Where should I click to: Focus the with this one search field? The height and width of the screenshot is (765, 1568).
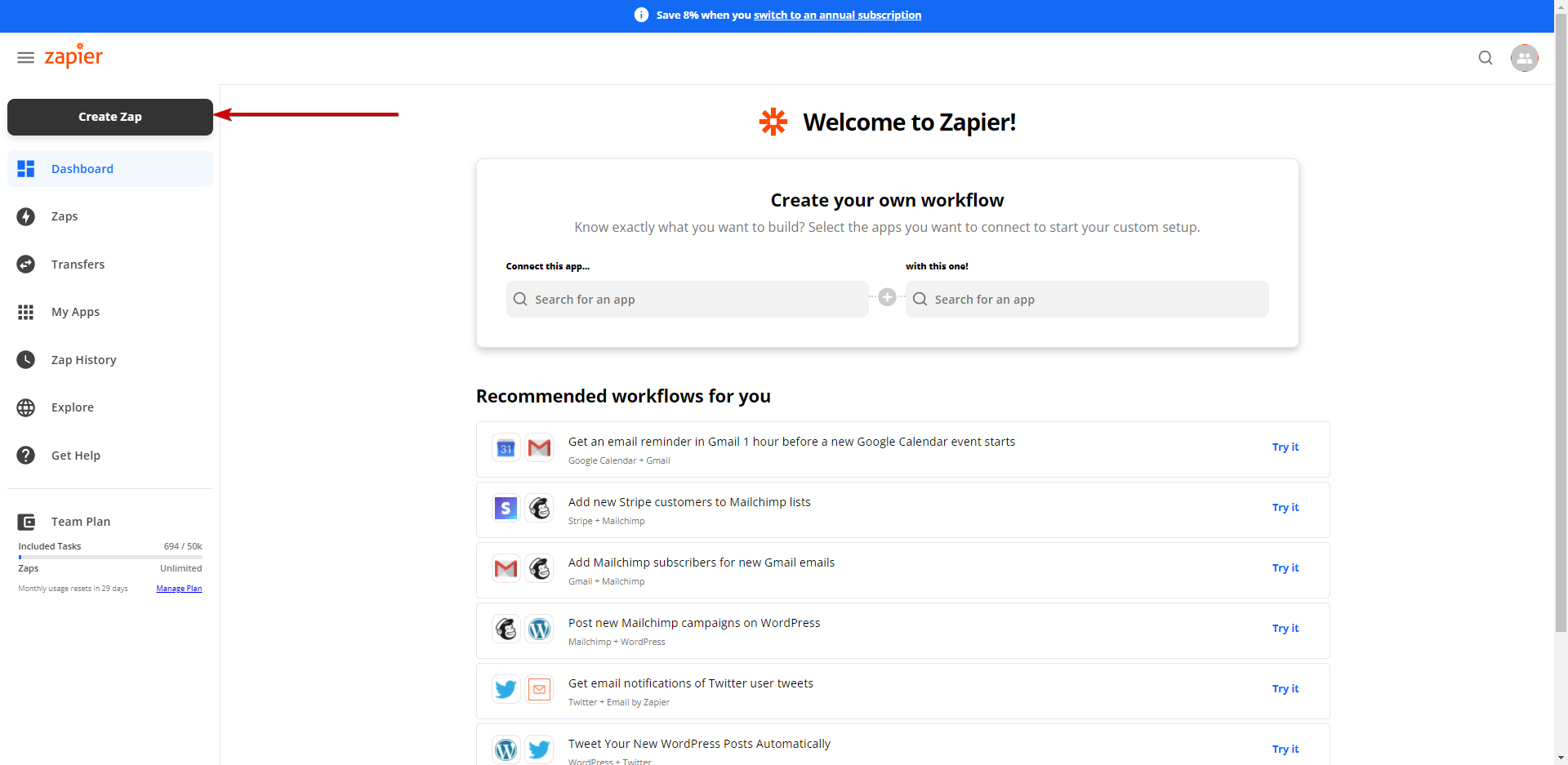point(1087,300)
